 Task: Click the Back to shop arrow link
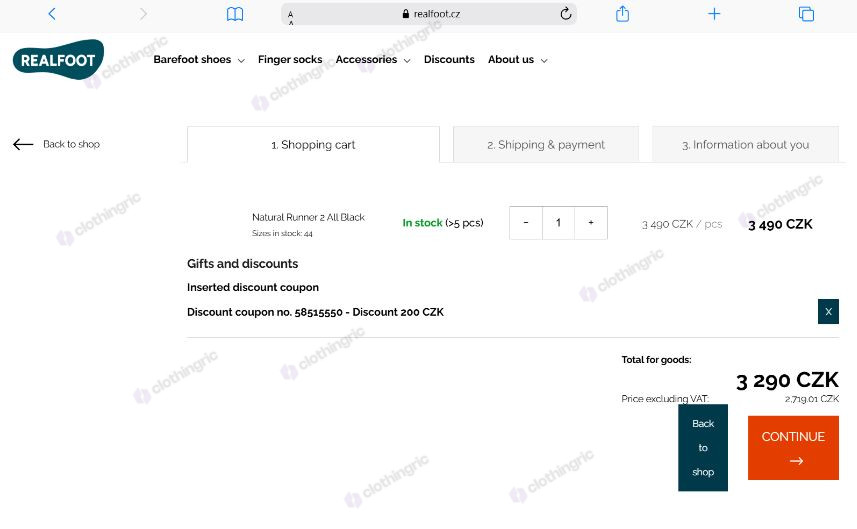pos(56,144)
